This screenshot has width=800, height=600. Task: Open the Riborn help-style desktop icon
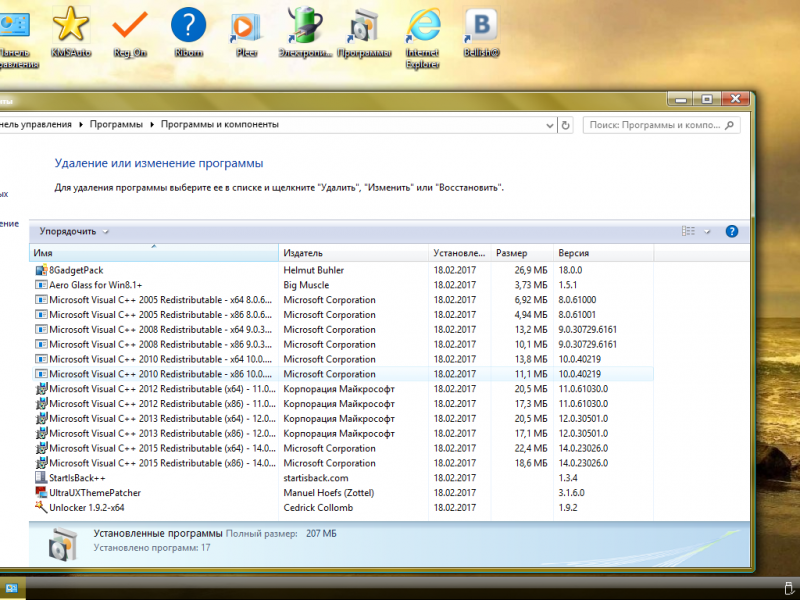[x=188, y=31]
